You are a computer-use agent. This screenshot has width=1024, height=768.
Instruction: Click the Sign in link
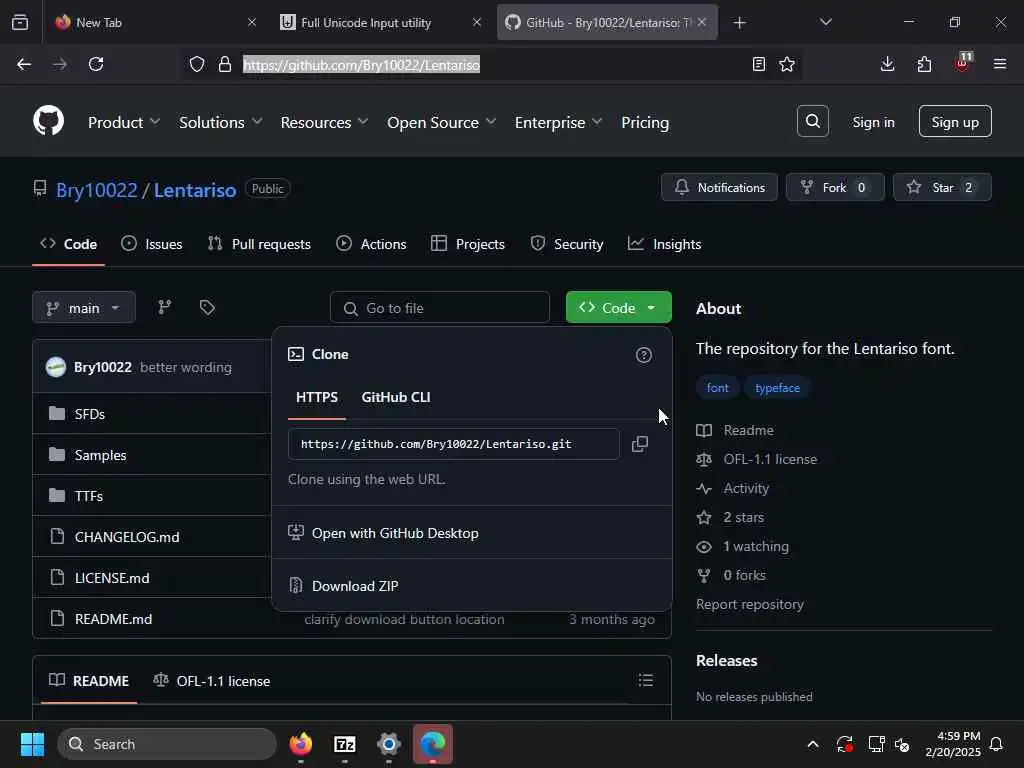[x=873, y=122]
